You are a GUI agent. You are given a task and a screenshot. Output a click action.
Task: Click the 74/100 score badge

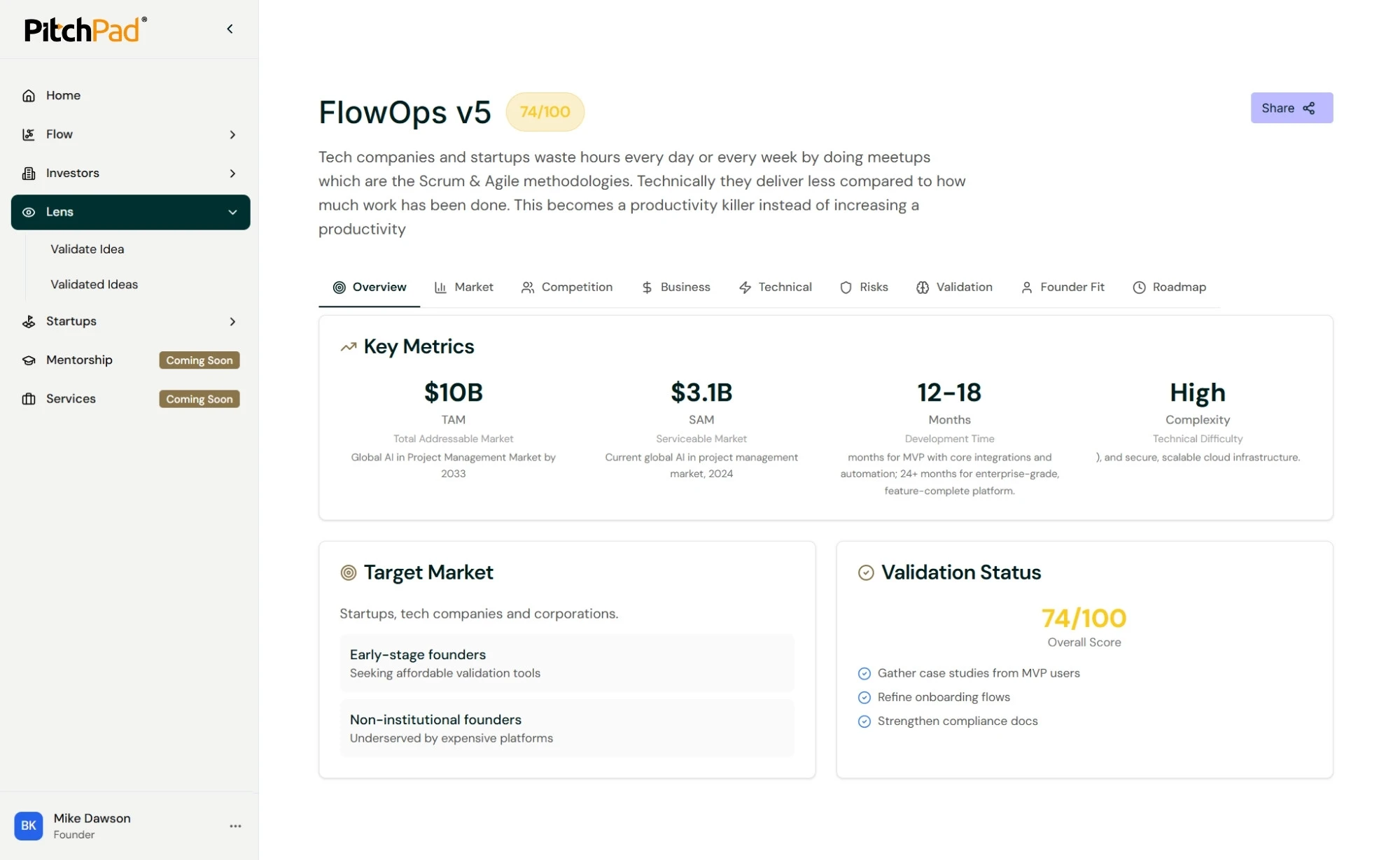coord(545,112)
